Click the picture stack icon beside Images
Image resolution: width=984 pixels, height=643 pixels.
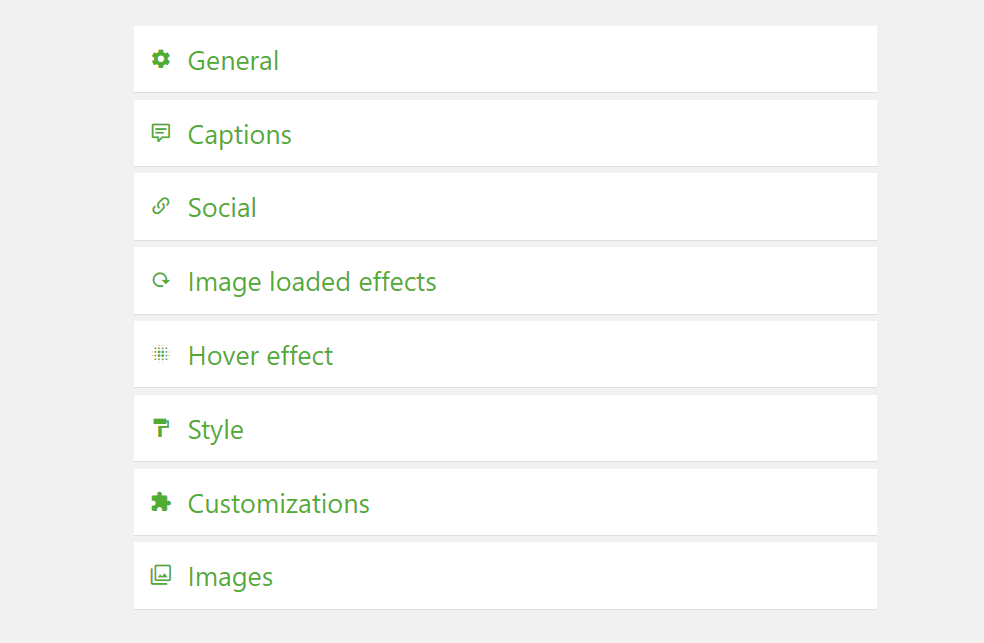coord(161,575)
